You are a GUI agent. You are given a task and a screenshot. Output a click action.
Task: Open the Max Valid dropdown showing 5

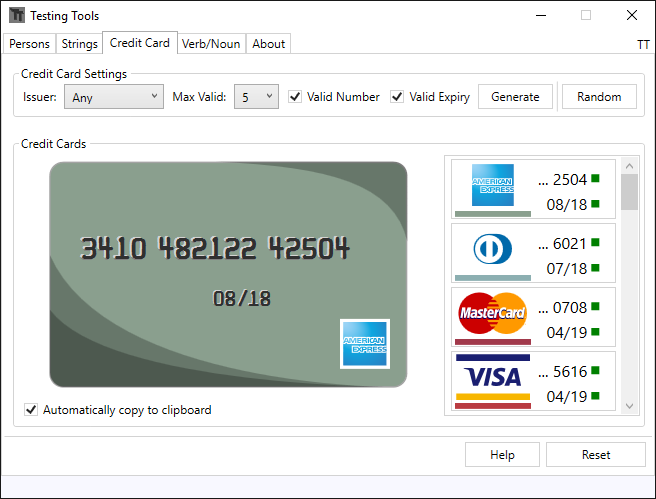[256, 97]
